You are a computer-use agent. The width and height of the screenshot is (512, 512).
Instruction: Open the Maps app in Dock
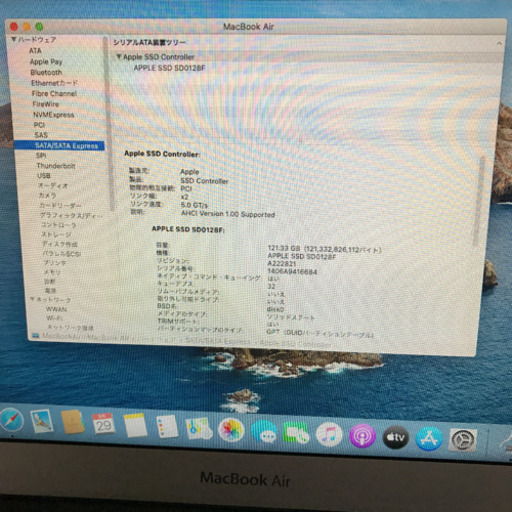(199, 428)
